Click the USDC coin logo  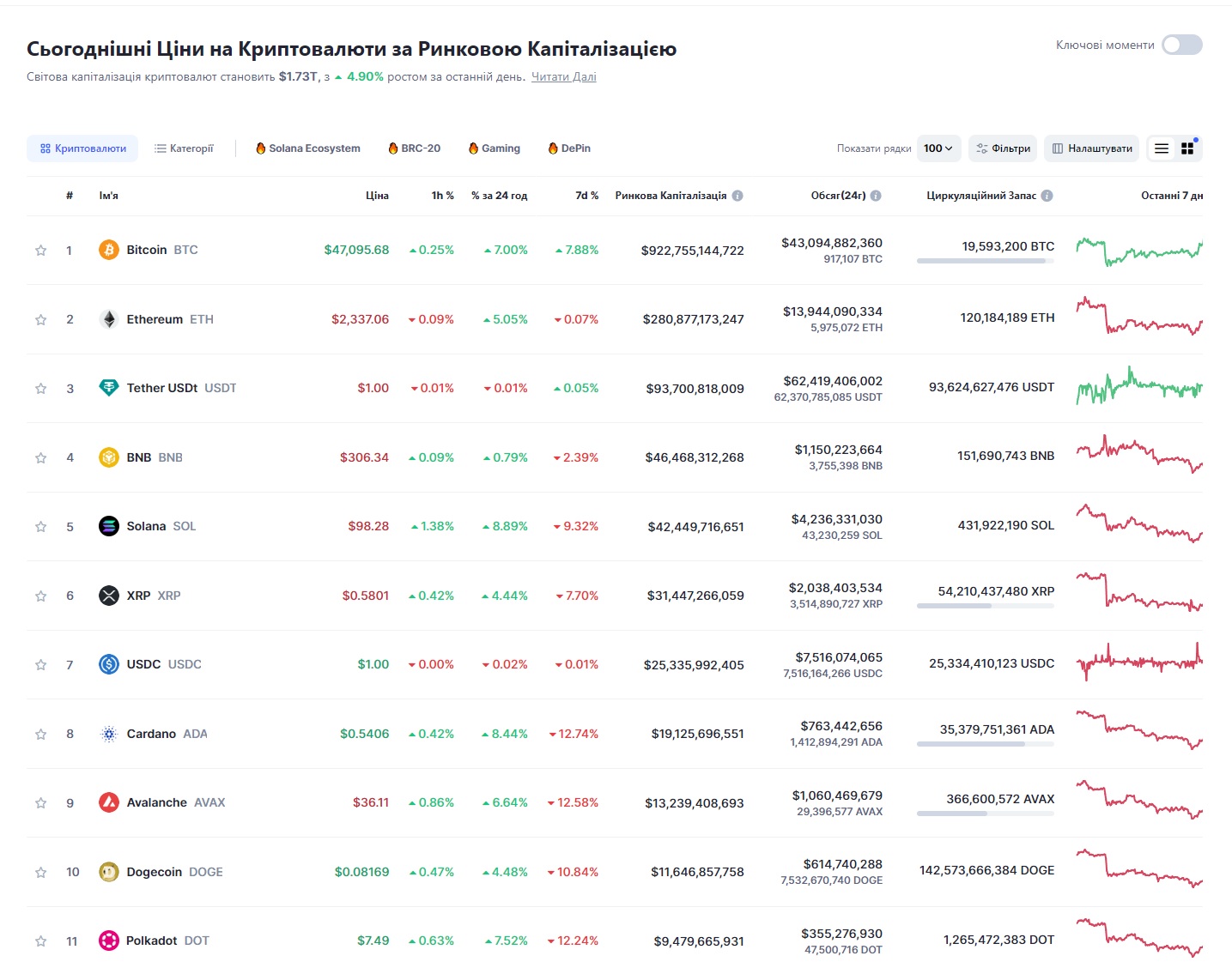(x=109, y=664)
